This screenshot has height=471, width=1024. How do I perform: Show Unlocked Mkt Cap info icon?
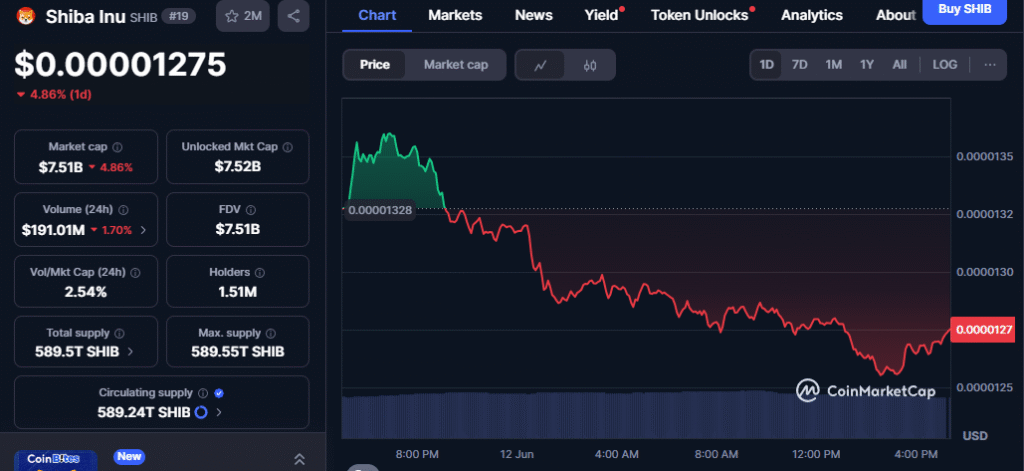pos(288,147)
